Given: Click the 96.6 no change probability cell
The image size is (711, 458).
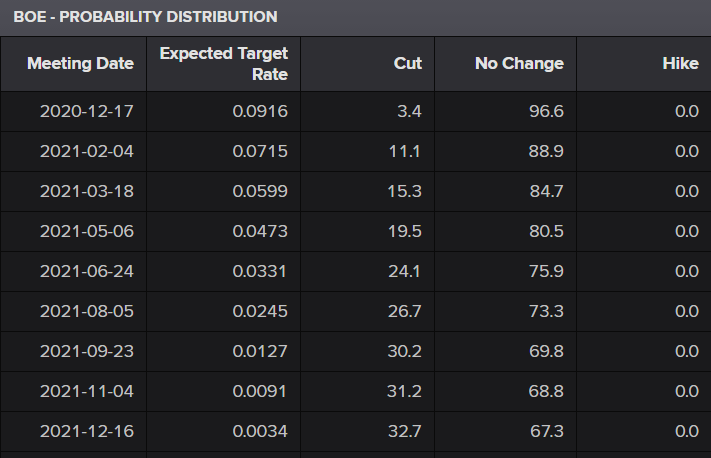Looking at the screenshot, I should pyautogui.click(x=506, y=112).
